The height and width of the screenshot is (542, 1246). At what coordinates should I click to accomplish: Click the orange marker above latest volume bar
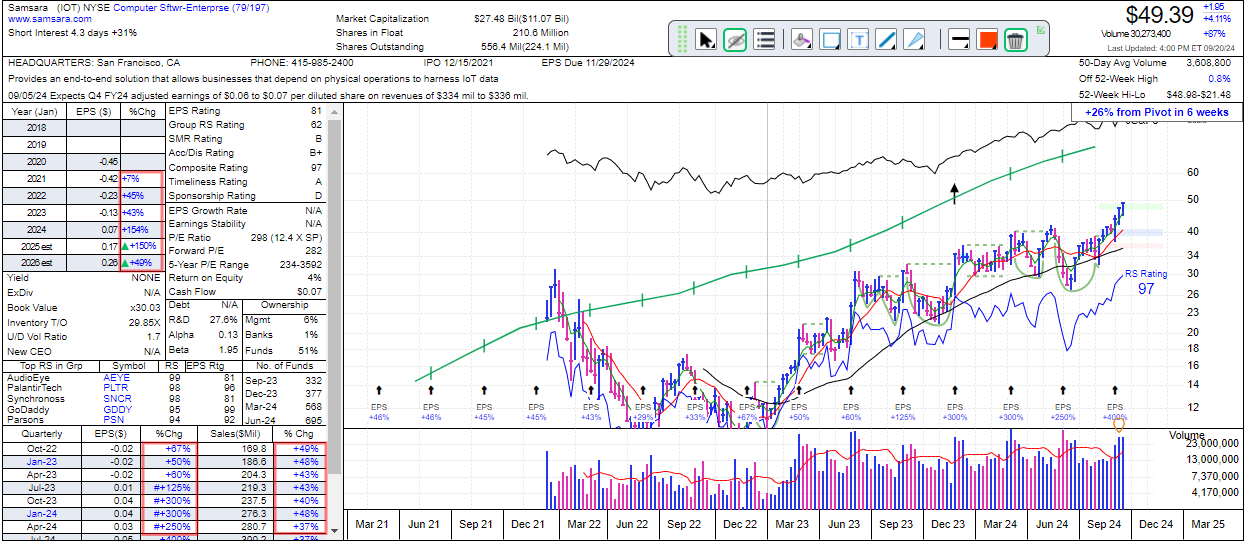click(1118, 425)
